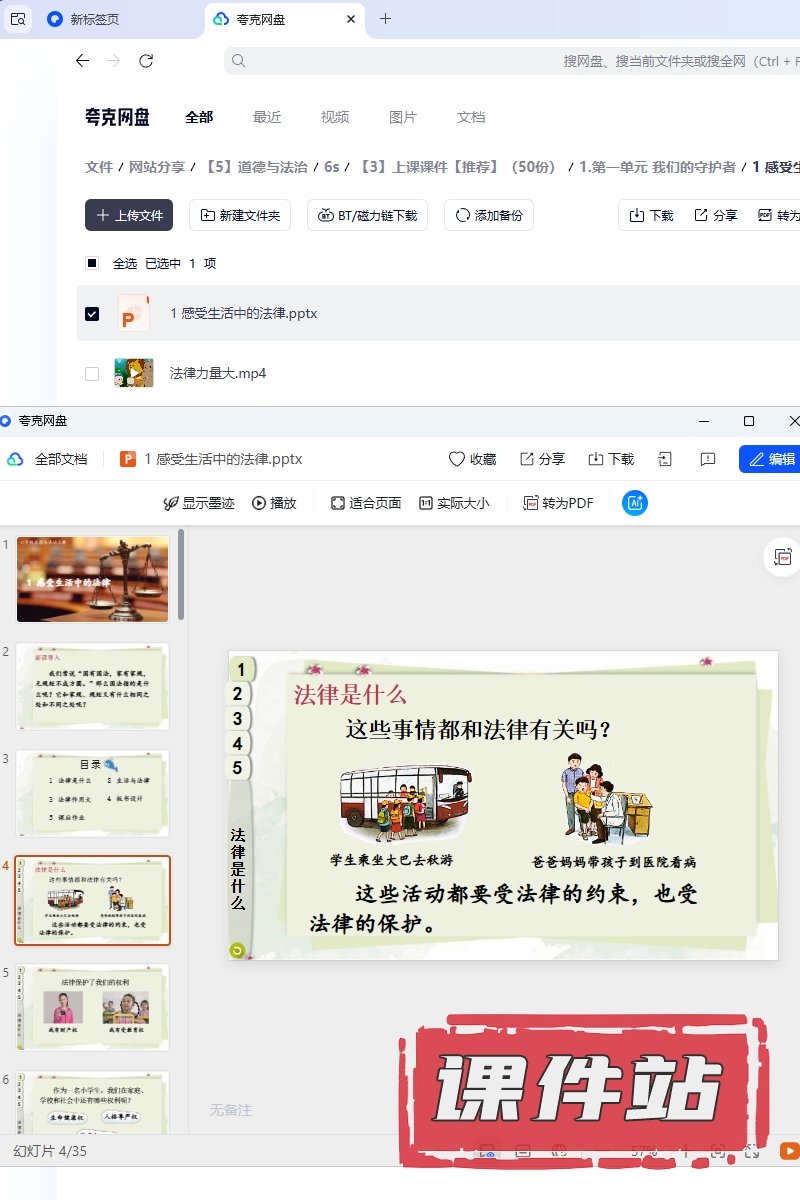
Task: Click the feedback message icon in viewer header
Action: point(708,459)
